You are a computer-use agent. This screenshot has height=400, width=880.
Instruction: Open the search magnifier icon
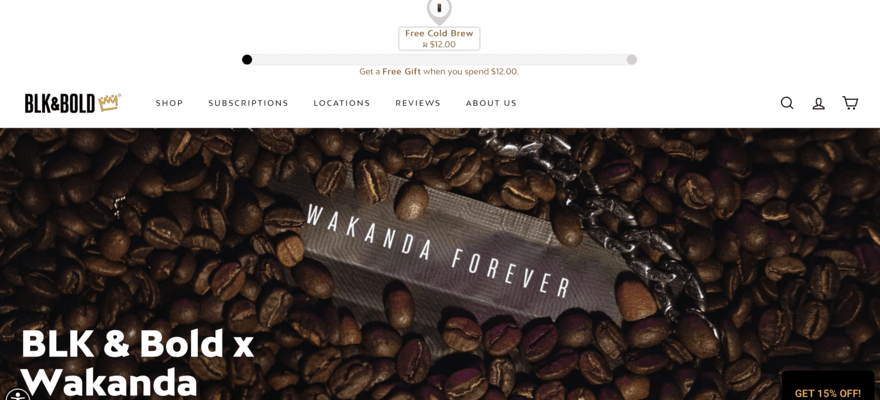point(787,103)
